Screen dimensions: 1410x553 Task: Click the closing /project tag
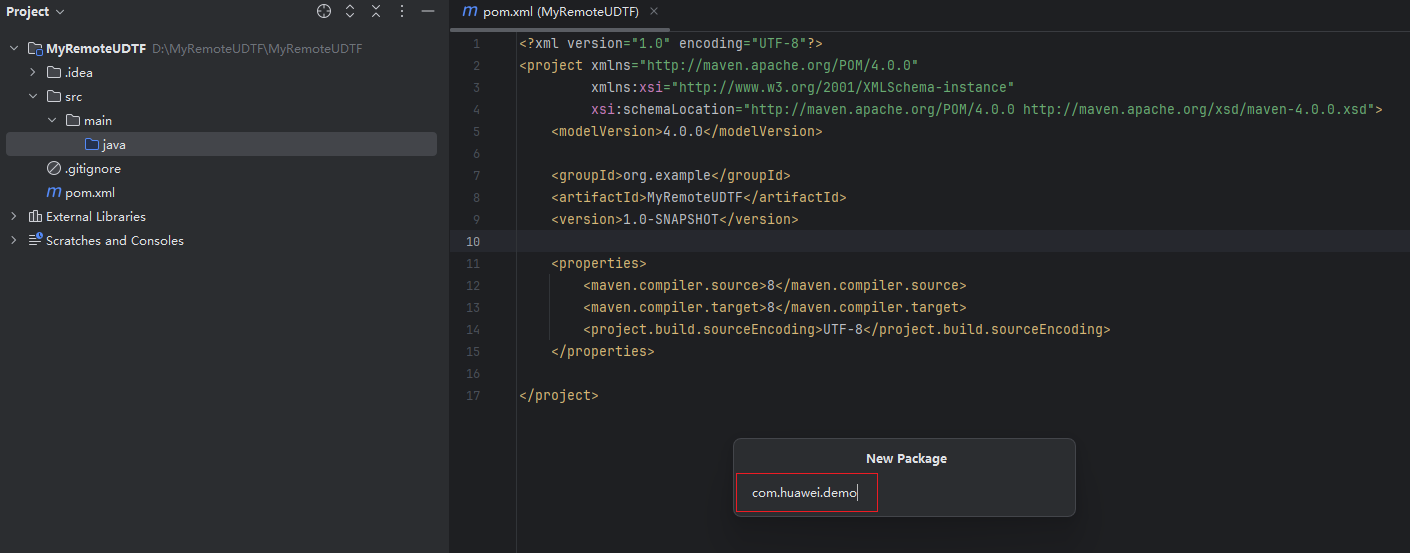coord(559,395)
